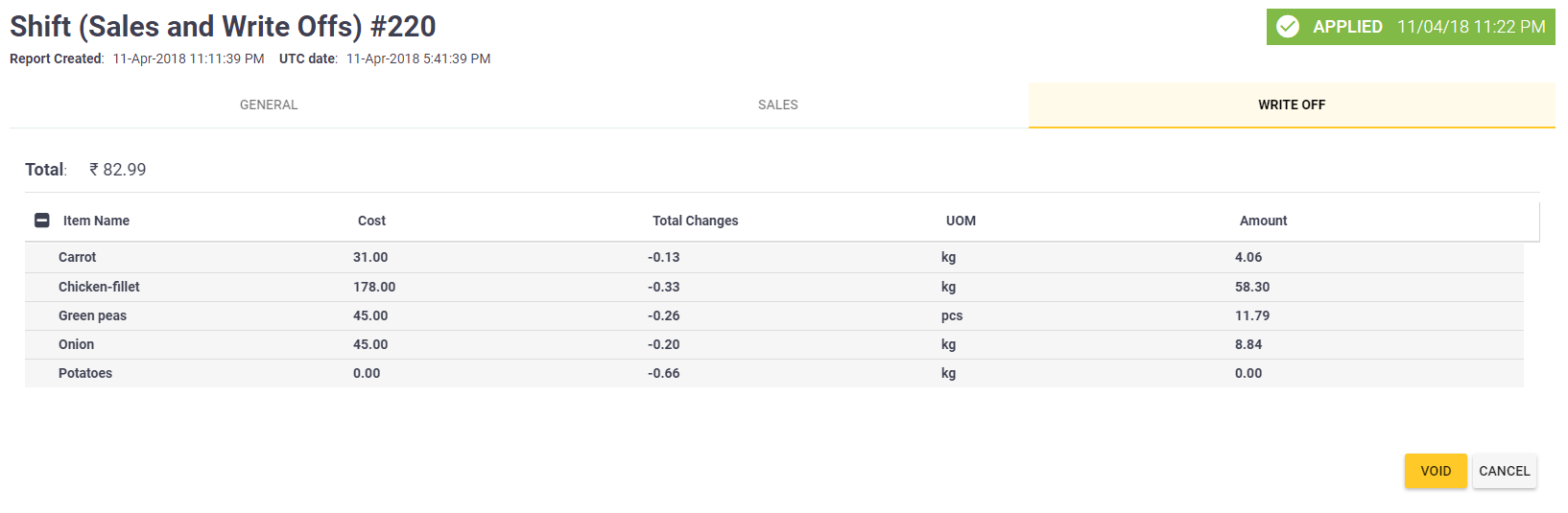Select the WRITE OFF tab

pos(1292,105)
